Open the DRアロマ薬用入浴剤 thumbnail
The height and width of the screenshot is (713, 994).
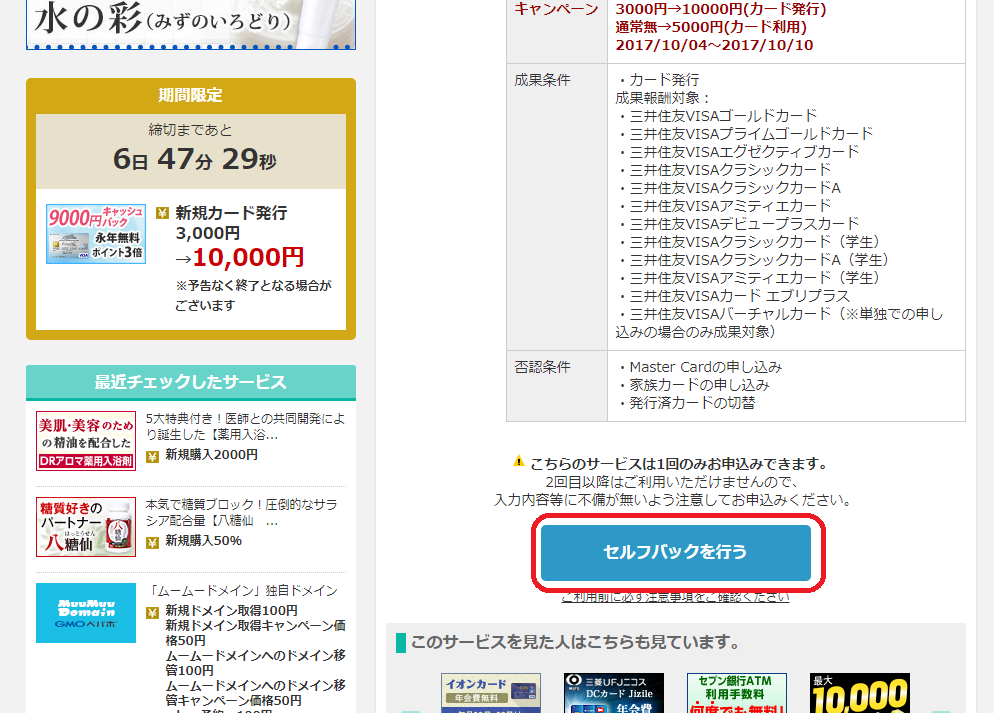tap(86, 441)
